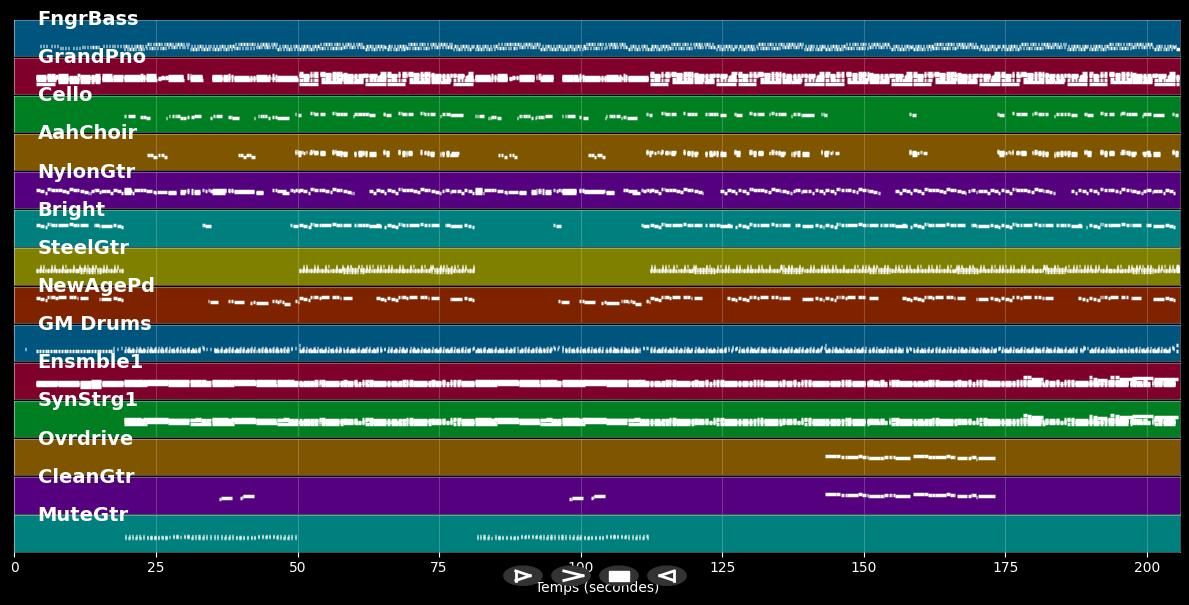
Task: Click the note bar in the Ovrdrive track
Action: [910, 458]
